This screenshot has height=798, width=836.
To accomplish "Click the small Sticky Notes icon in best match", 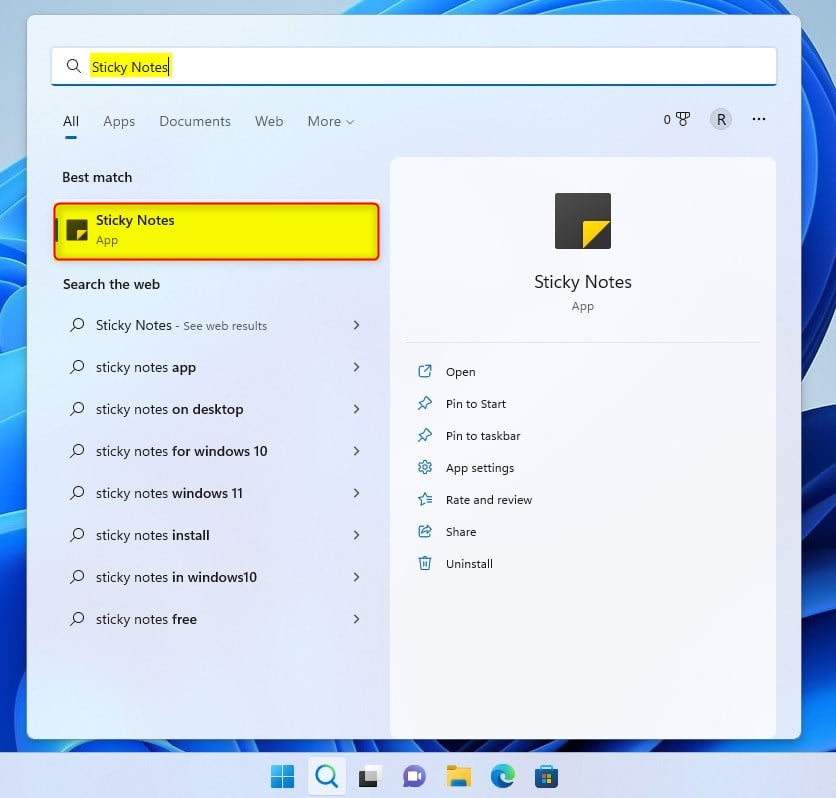I will click(77, 230).
